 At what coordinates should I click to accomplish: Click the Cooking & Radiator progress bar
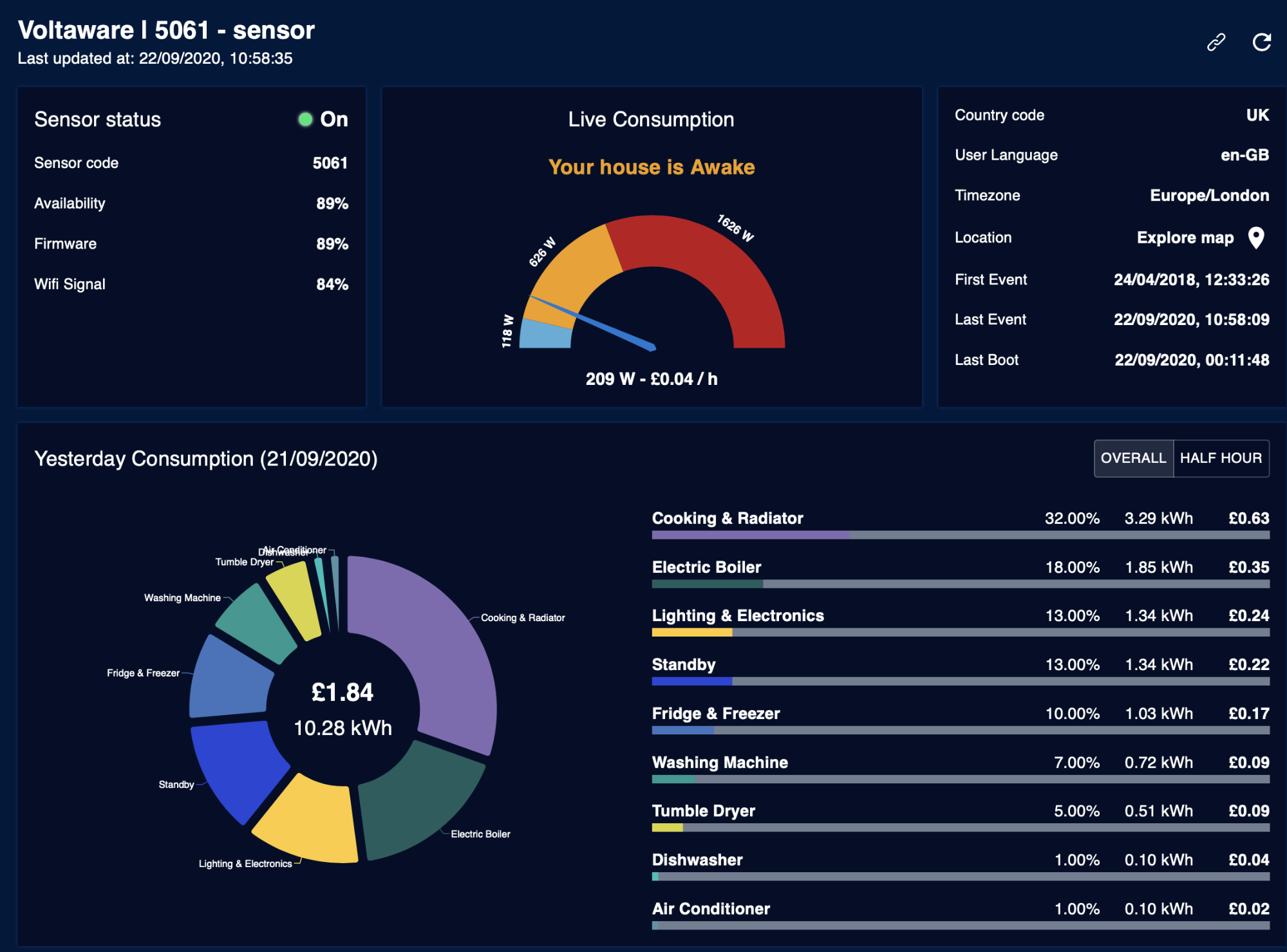[961, 535]
